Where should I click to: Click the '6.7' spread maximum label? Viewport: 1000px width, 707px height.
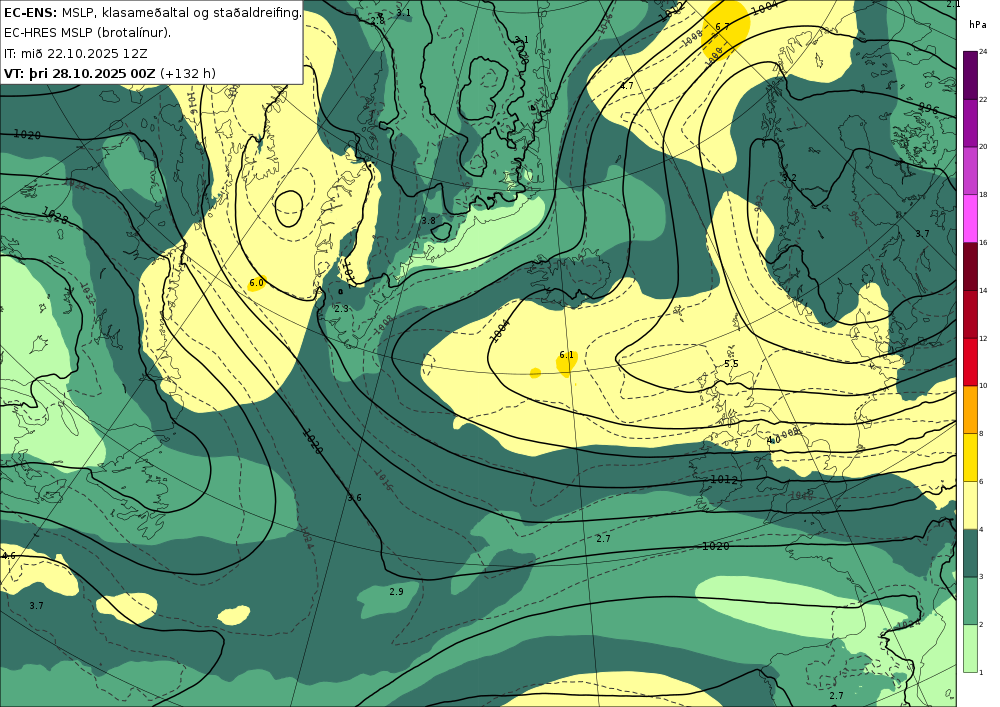[x=722, y=27]
